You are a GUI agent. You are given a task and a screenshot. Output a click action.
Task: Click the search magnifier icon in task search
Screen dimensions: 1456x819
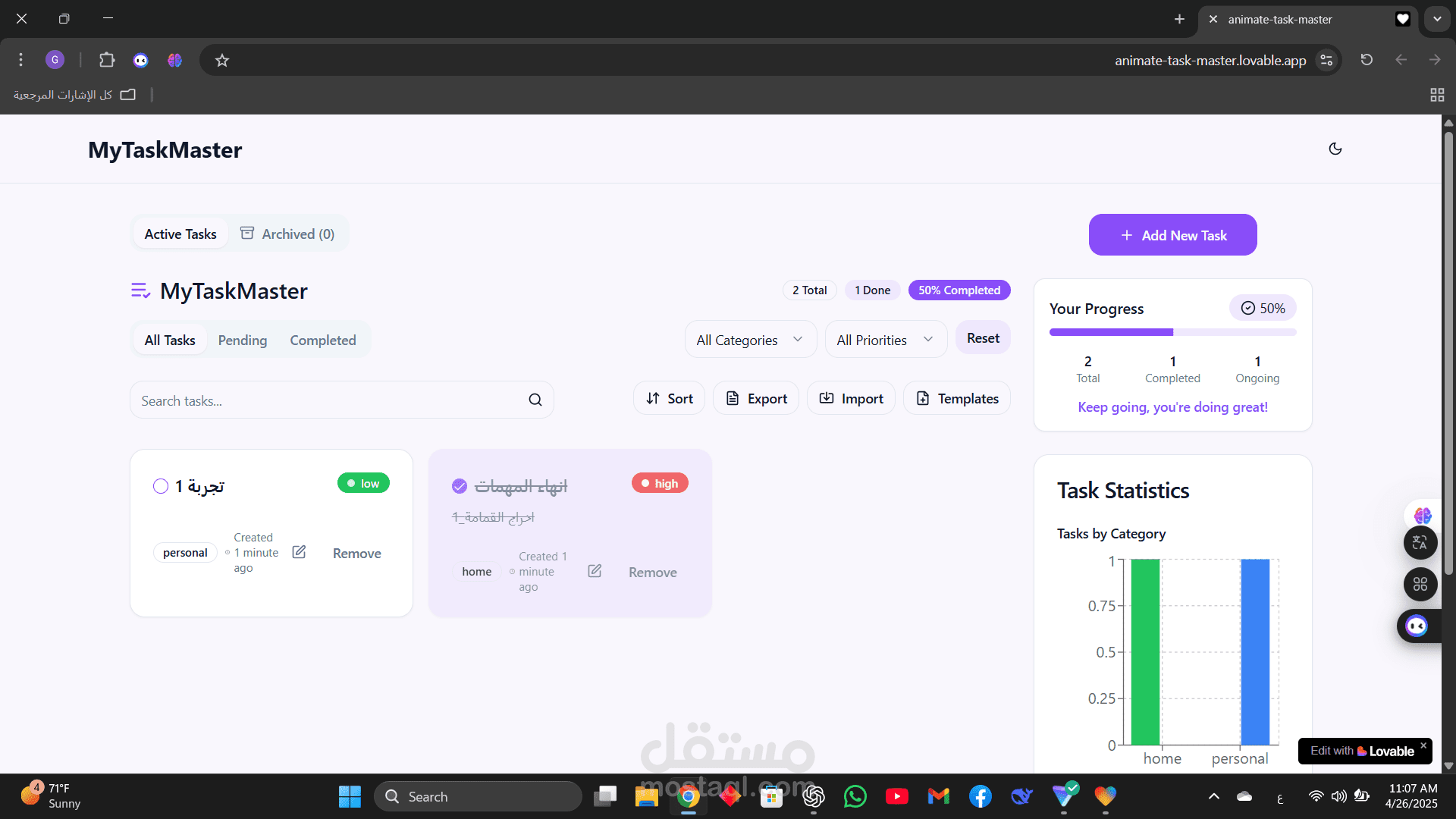[535, 400]
